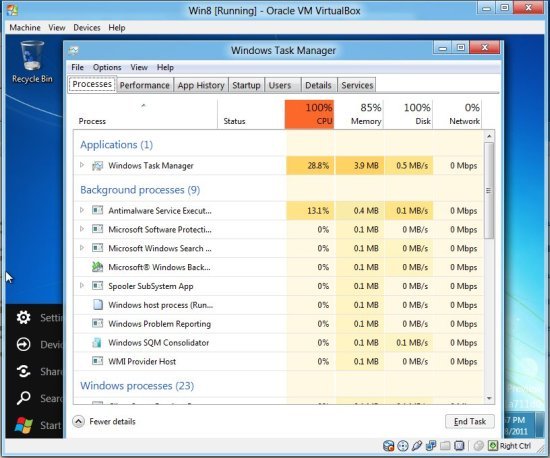Click the VirtualBox mouse integration status icon
The height and width of the screenshot is (458, 550).
478,446
